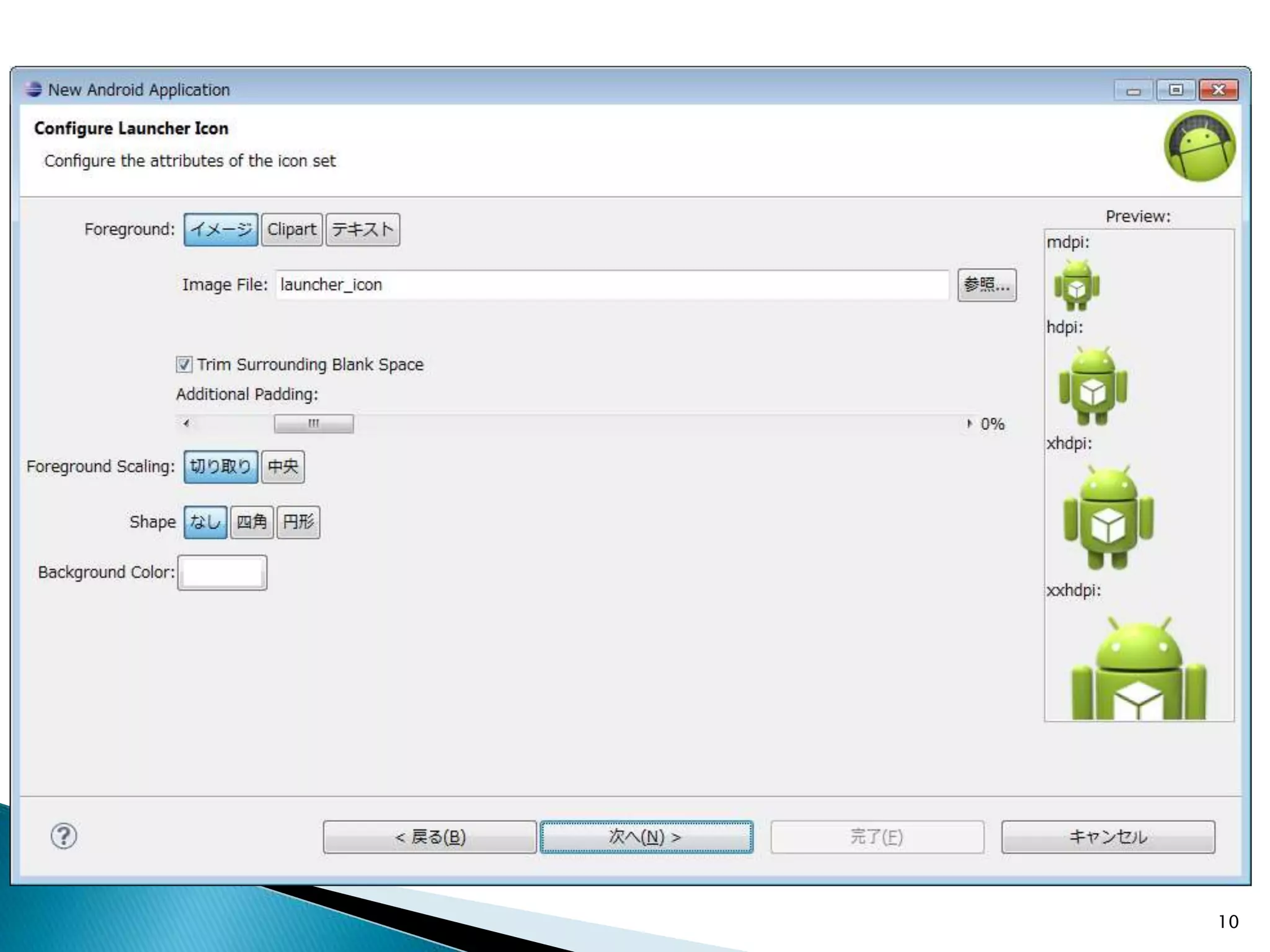The image size is (1270, 952).
Task: Click the Eclipse icon in title bar
Action: point(33,90)
